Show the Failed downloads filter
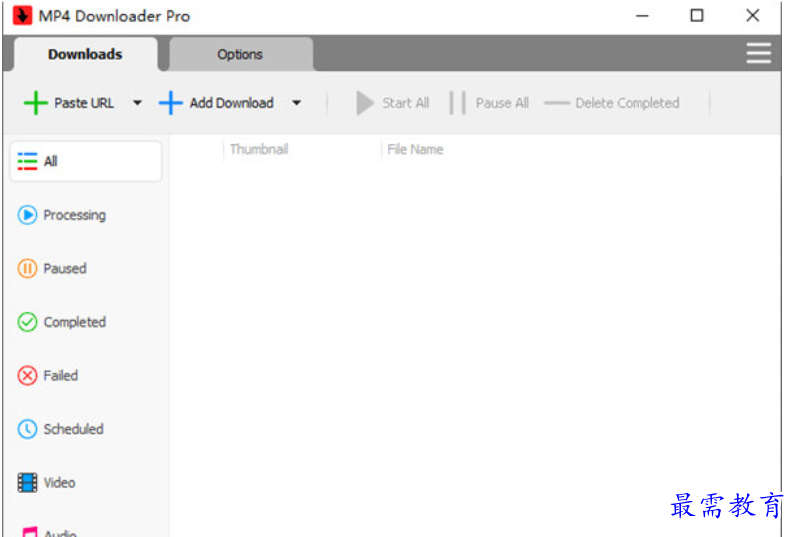This screenshot has height=537, width=792. [x=86, y=375]
